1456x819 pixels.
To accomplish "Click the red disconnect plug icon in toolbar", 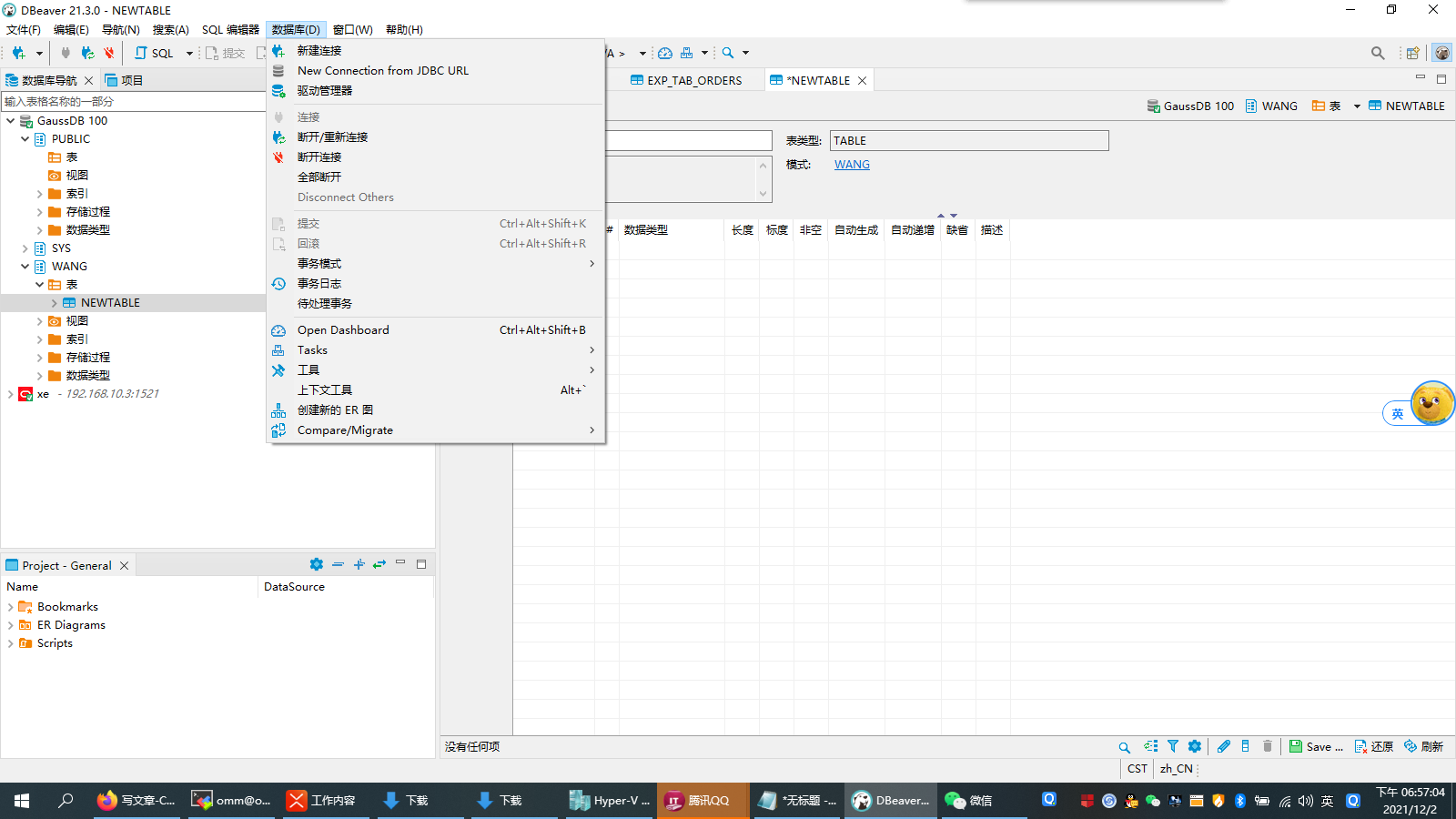I will [108, 53].
